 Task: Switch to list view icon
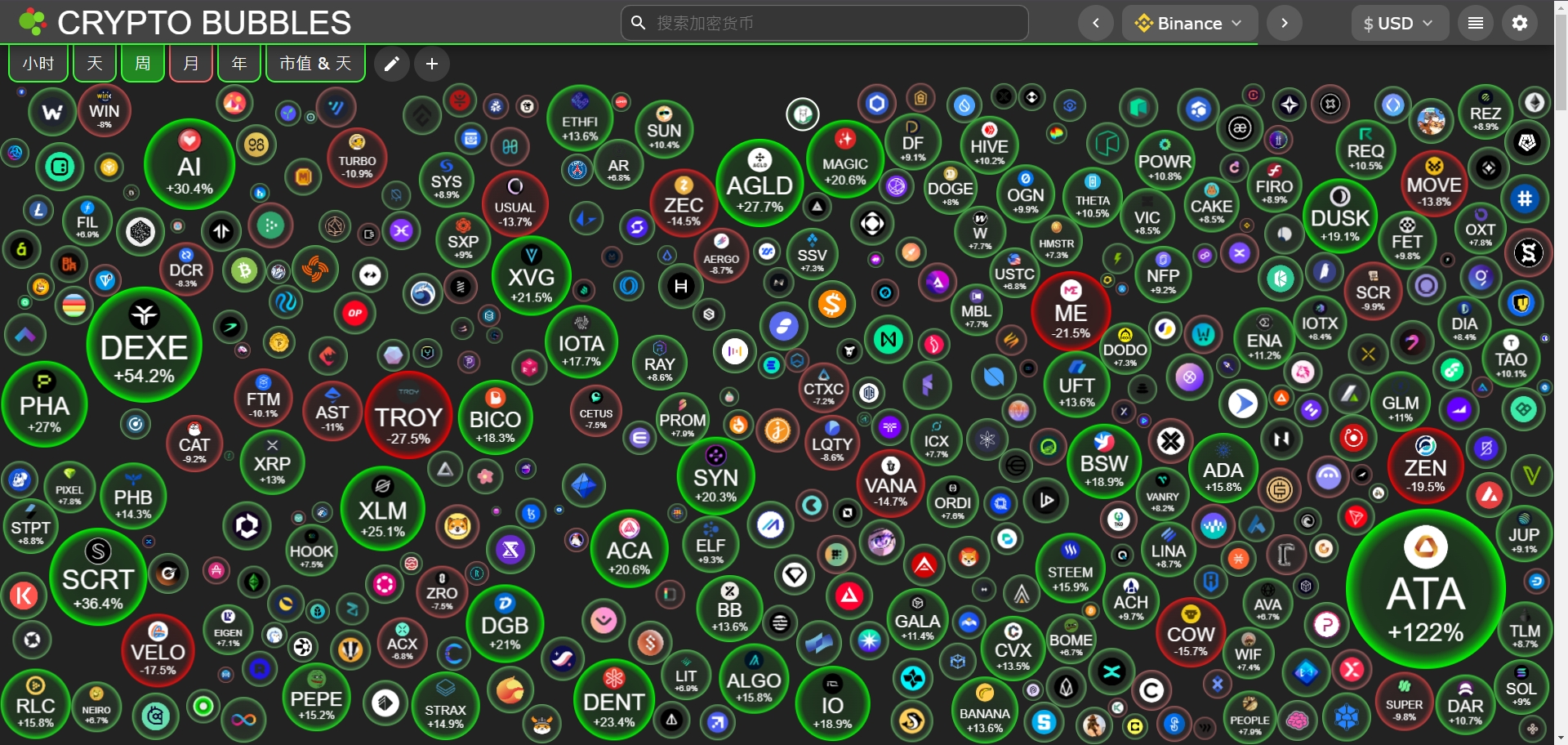pyautogui.click(x=1476, y=23)
